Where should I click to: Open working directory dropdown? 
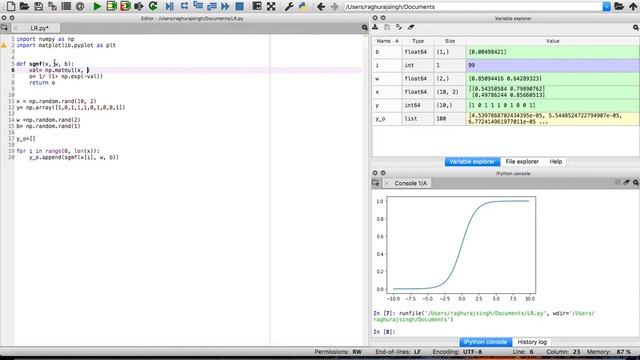607,7
